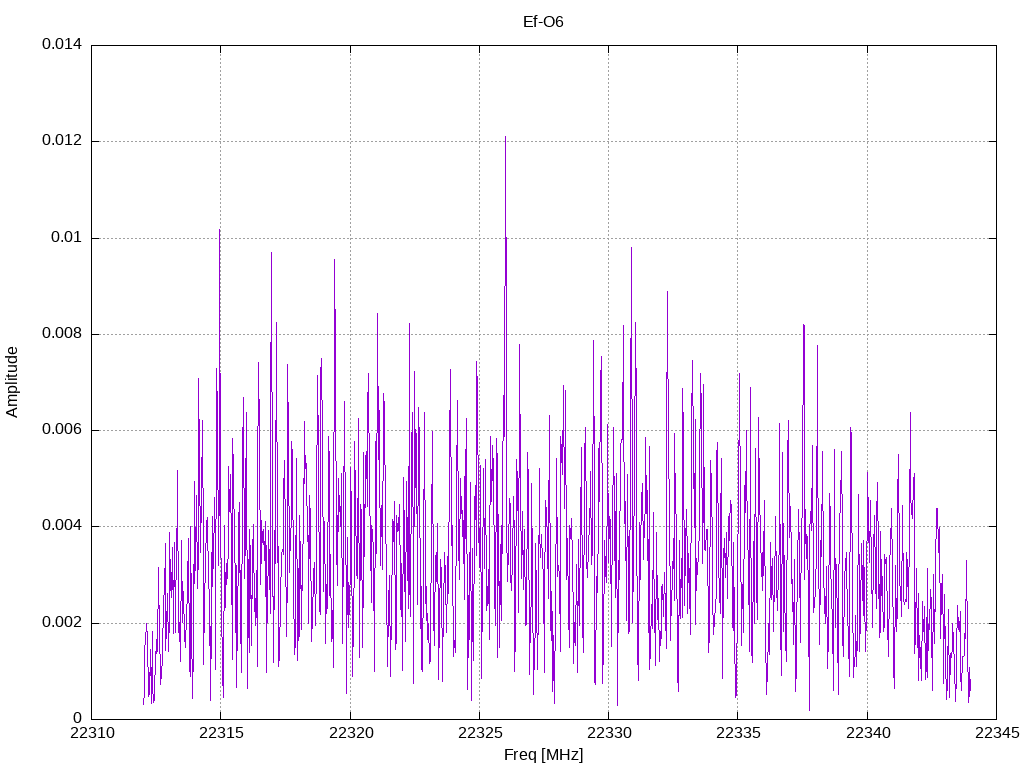The image size is (1024, 768).
Task: Click x-axis tick label 22325
Action: pyautogui.click(x=480, y=733)
